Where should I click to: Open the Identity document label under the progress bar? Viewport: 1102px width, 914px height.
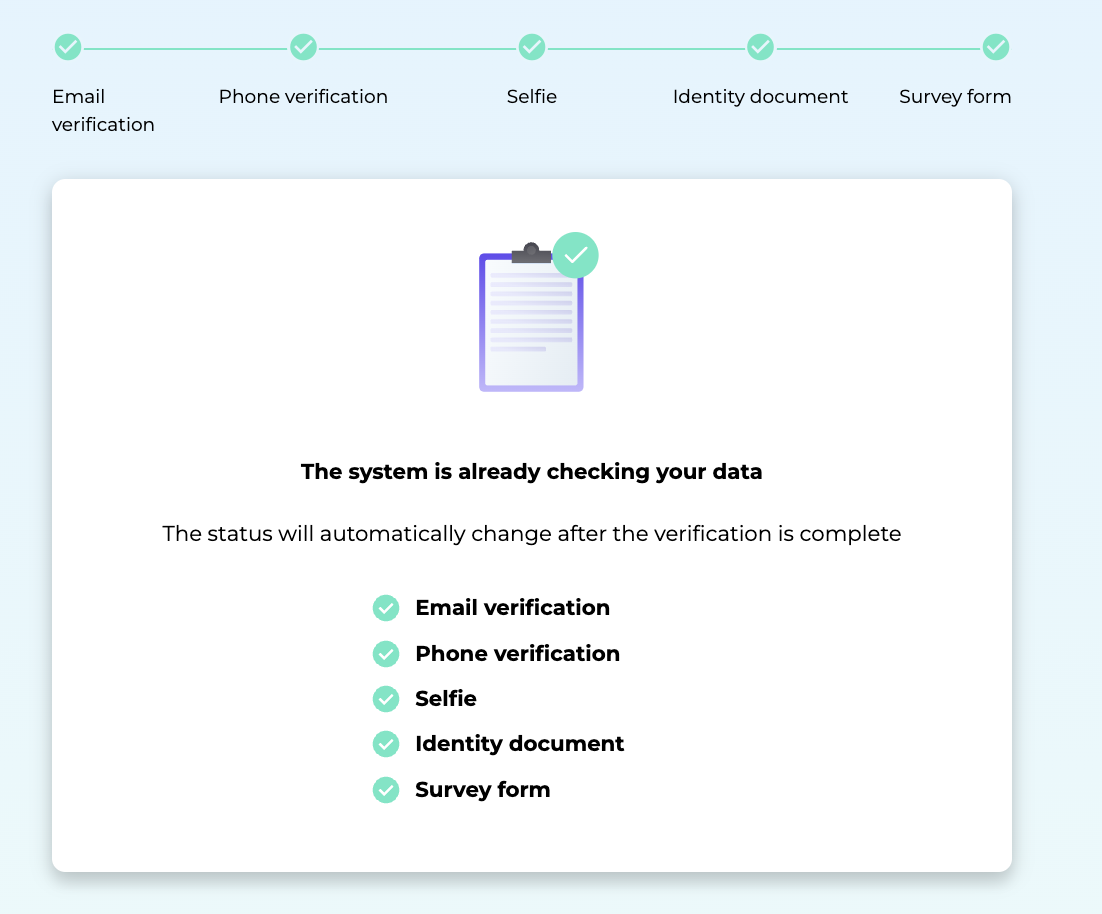tap(760, 97)
